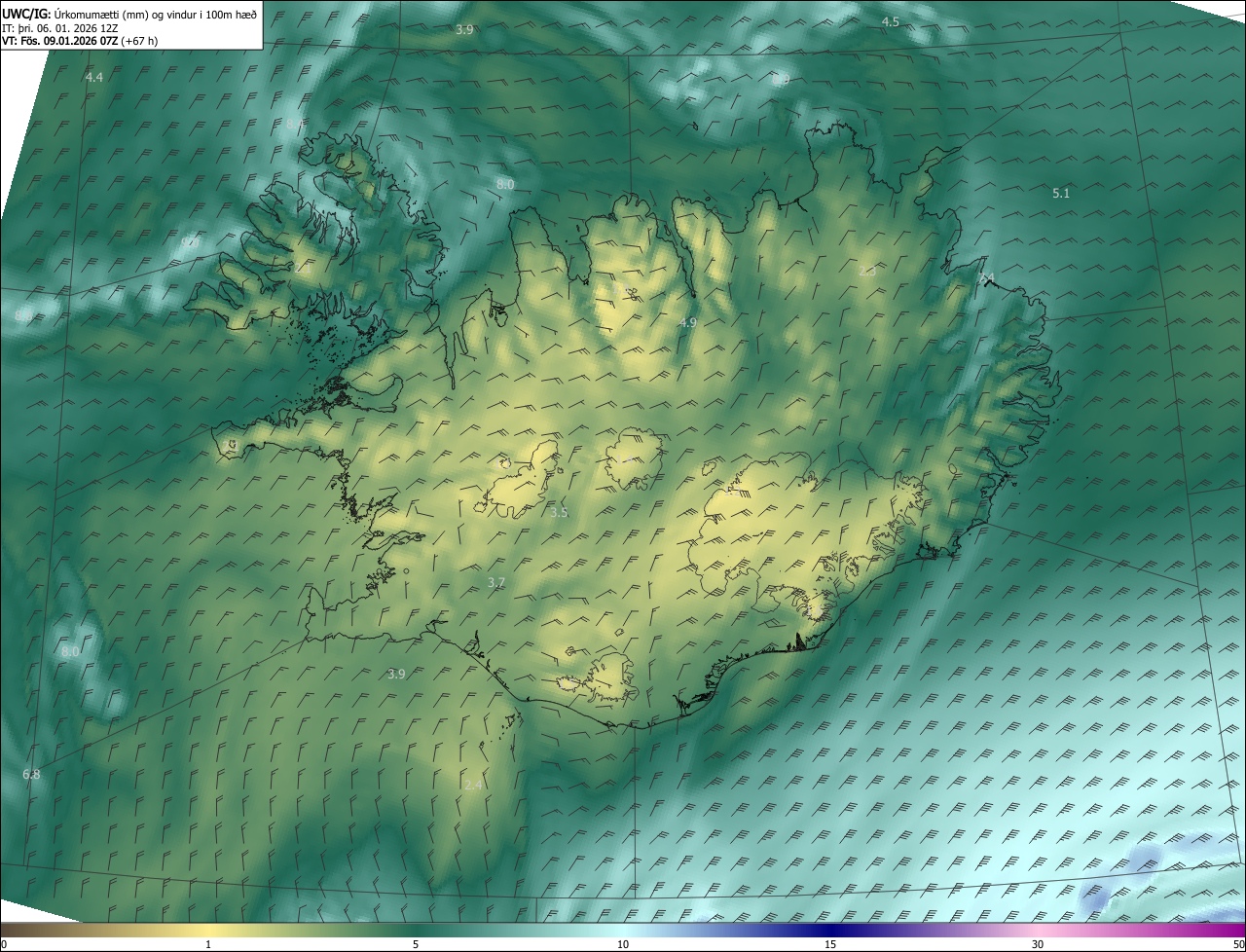Click the color scale tick label 30

click(1038, 945)
